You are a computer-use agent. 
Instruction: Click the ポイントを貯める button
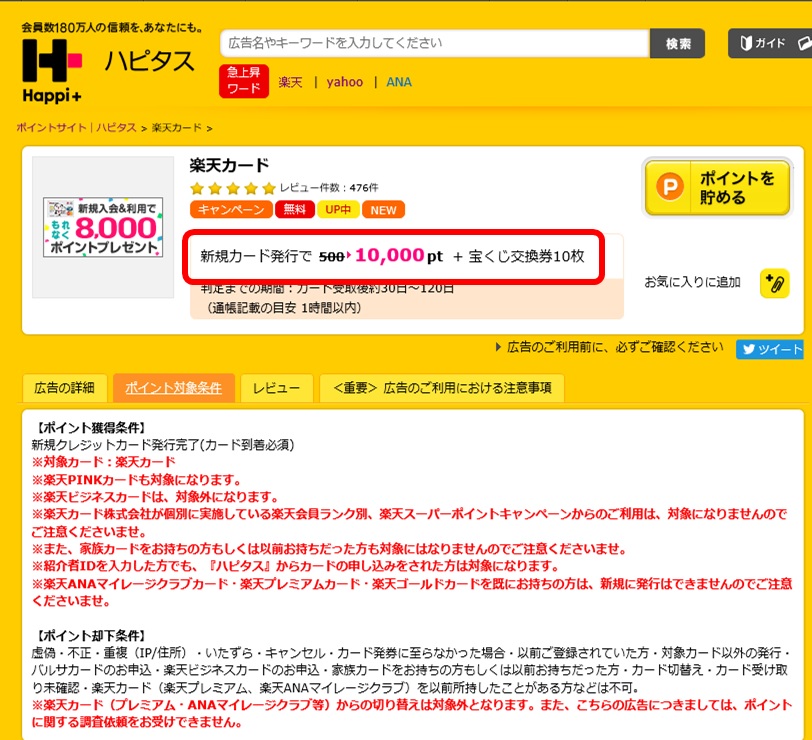click(x=717, y=187)
